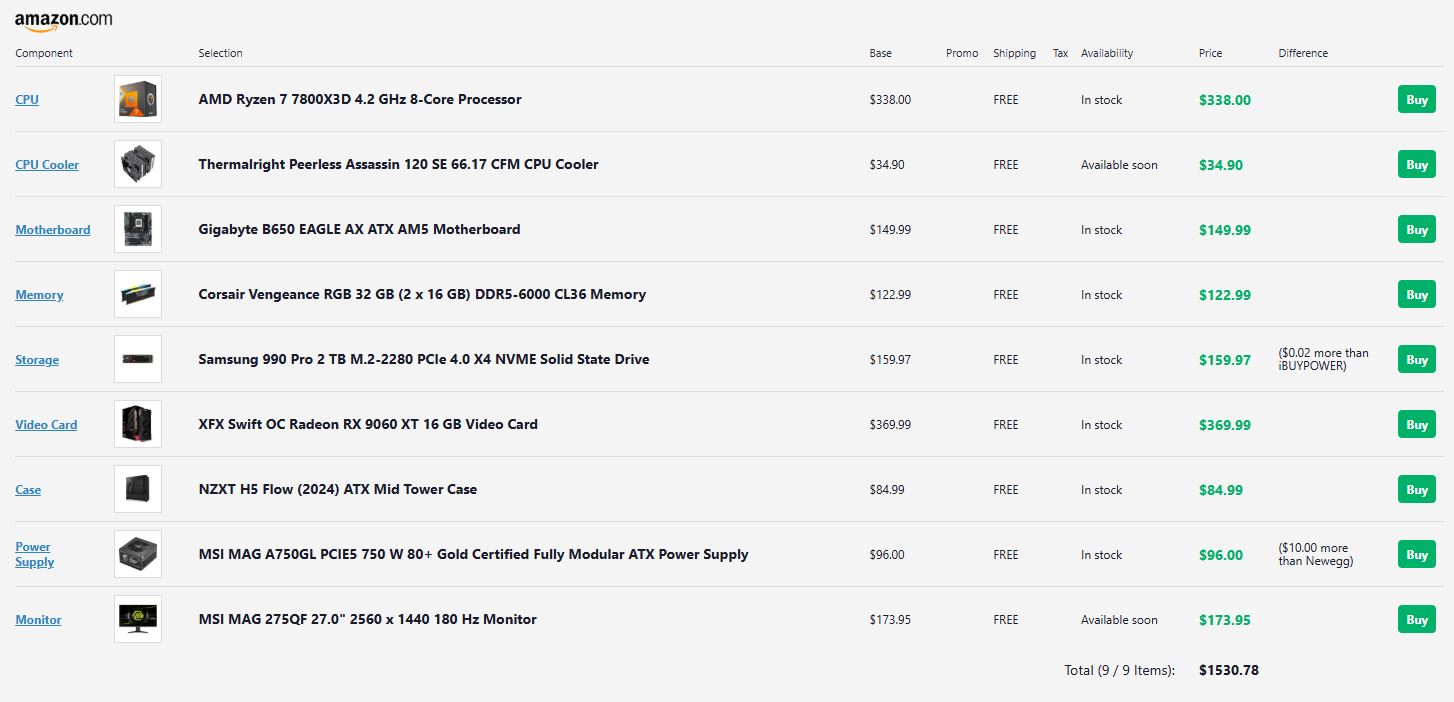Screen dimensions: 1454x702
Task: Click the Samsung 990 Pro SSD thumbnail
Action: pos(138,360)
